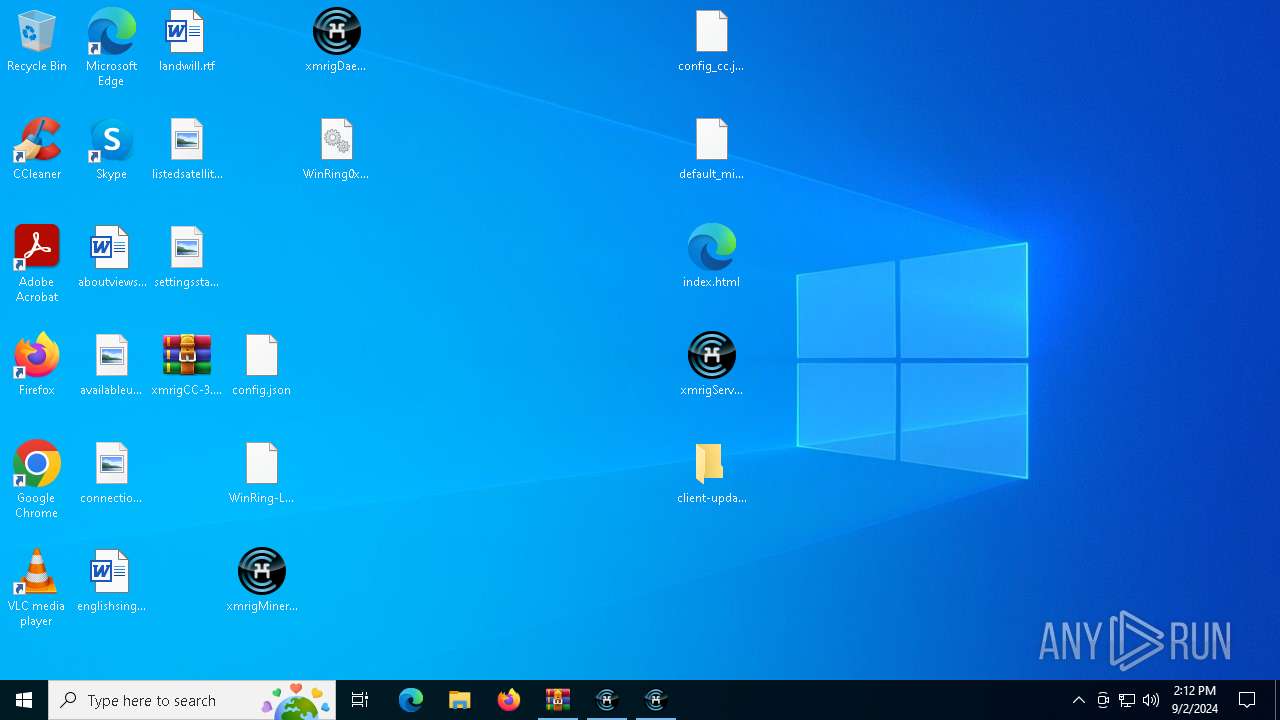Select the Google Chrome shortcut
This screenshot has width=1280, height=720.
point(37,480)
